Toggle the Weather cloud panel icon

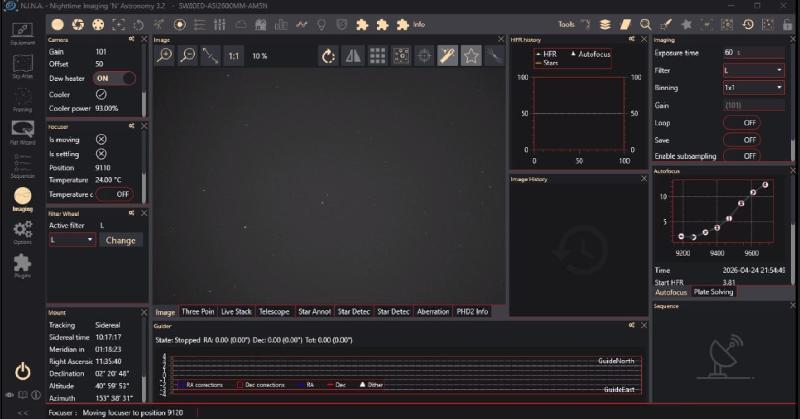click(240, 24)
